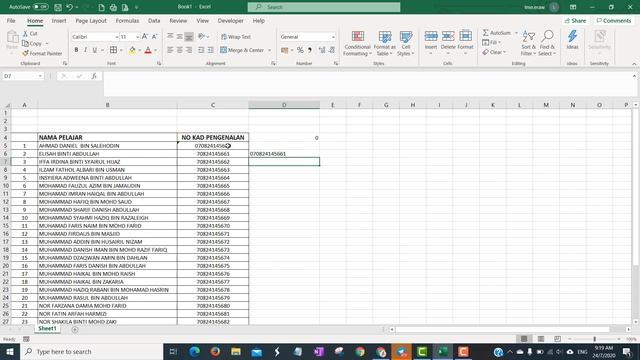
Task: Expand the Name Box dropdown
Action: pos(40,76)
